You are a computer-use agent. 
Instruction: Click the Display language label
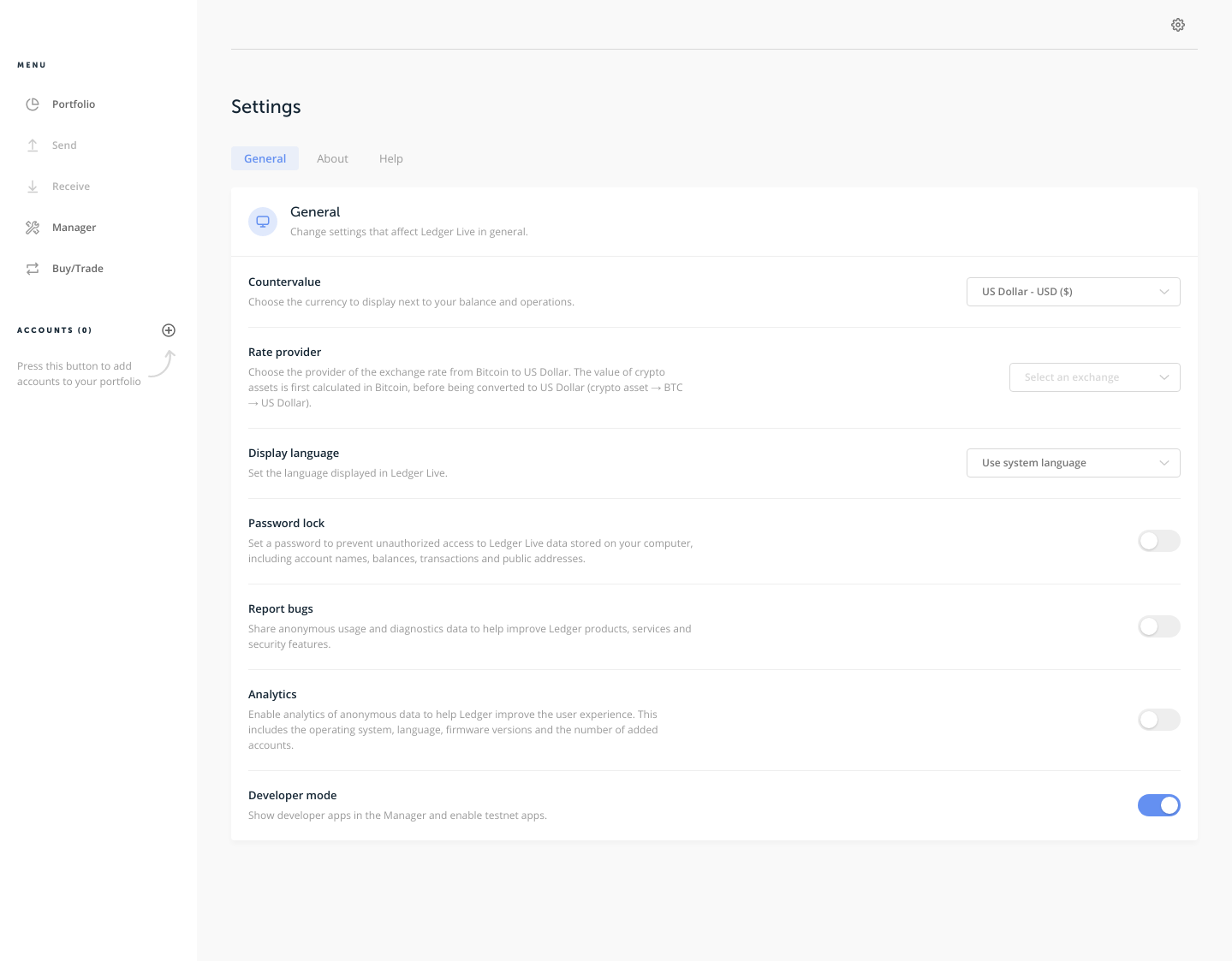pos(294,453)
